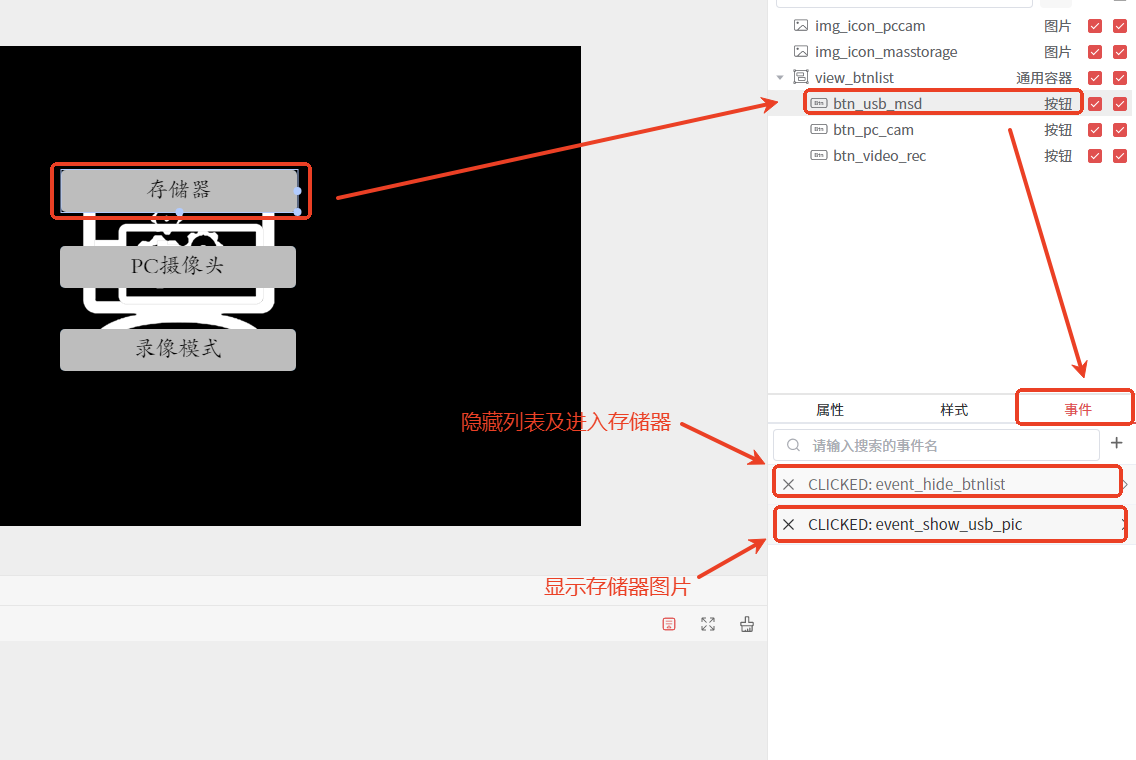Select the btn_pc_cam tree row
Screen dimensions: 1136x760
951,130
